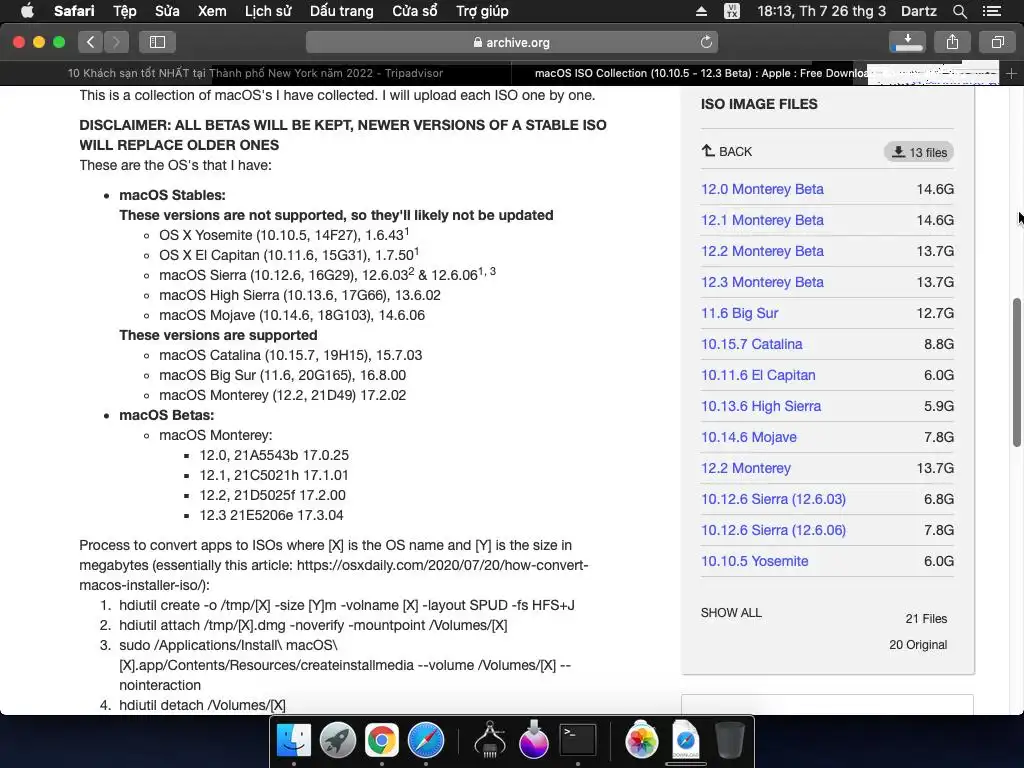Show all tabs overview
This screenshot has width=1024, height=768.
click(997, 42)
